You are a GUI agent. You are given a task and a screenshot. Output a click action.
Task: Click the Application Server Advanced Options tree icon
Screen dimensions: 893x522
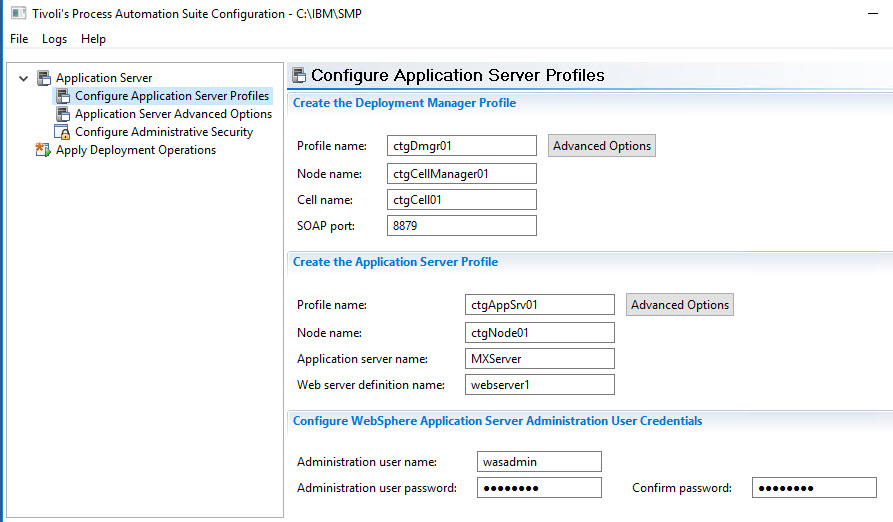63,114
